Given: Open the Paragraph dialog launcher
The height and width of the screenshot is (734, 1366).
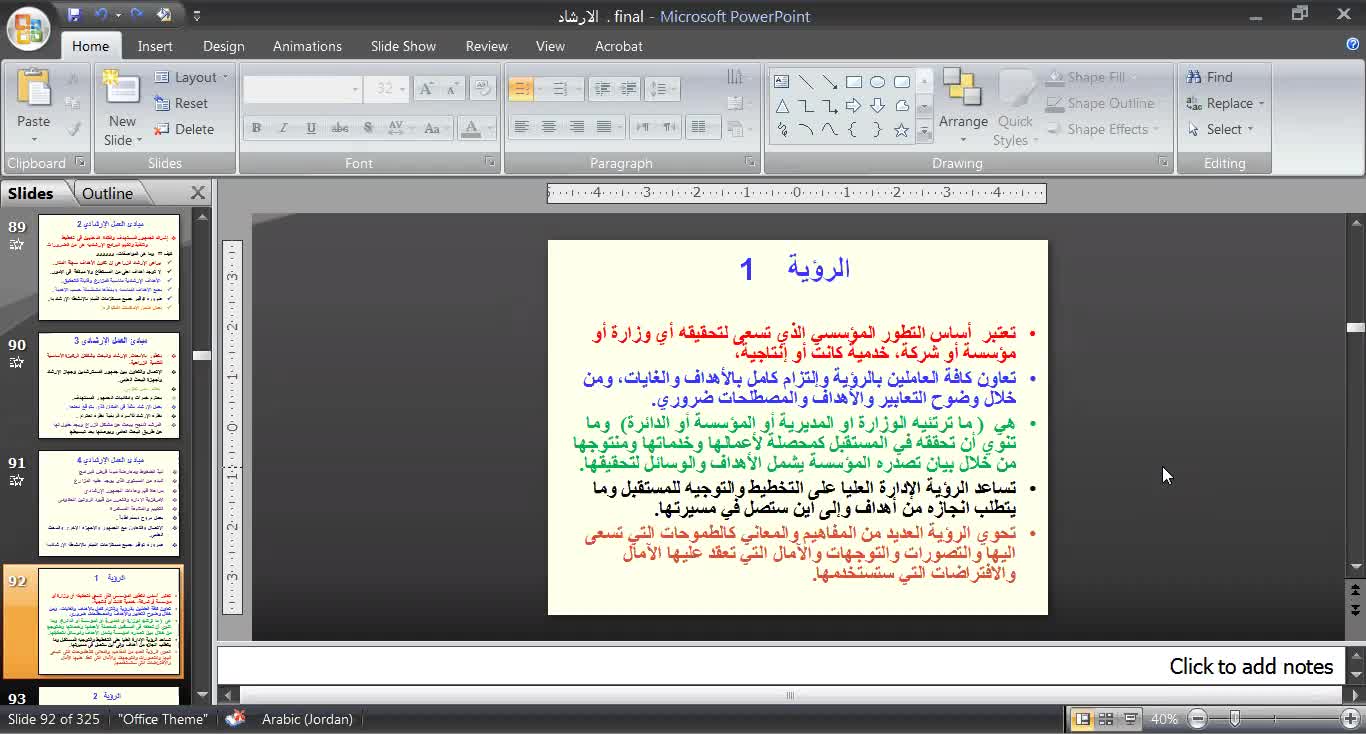Looking at the screenshot, I should pos(750,162).
